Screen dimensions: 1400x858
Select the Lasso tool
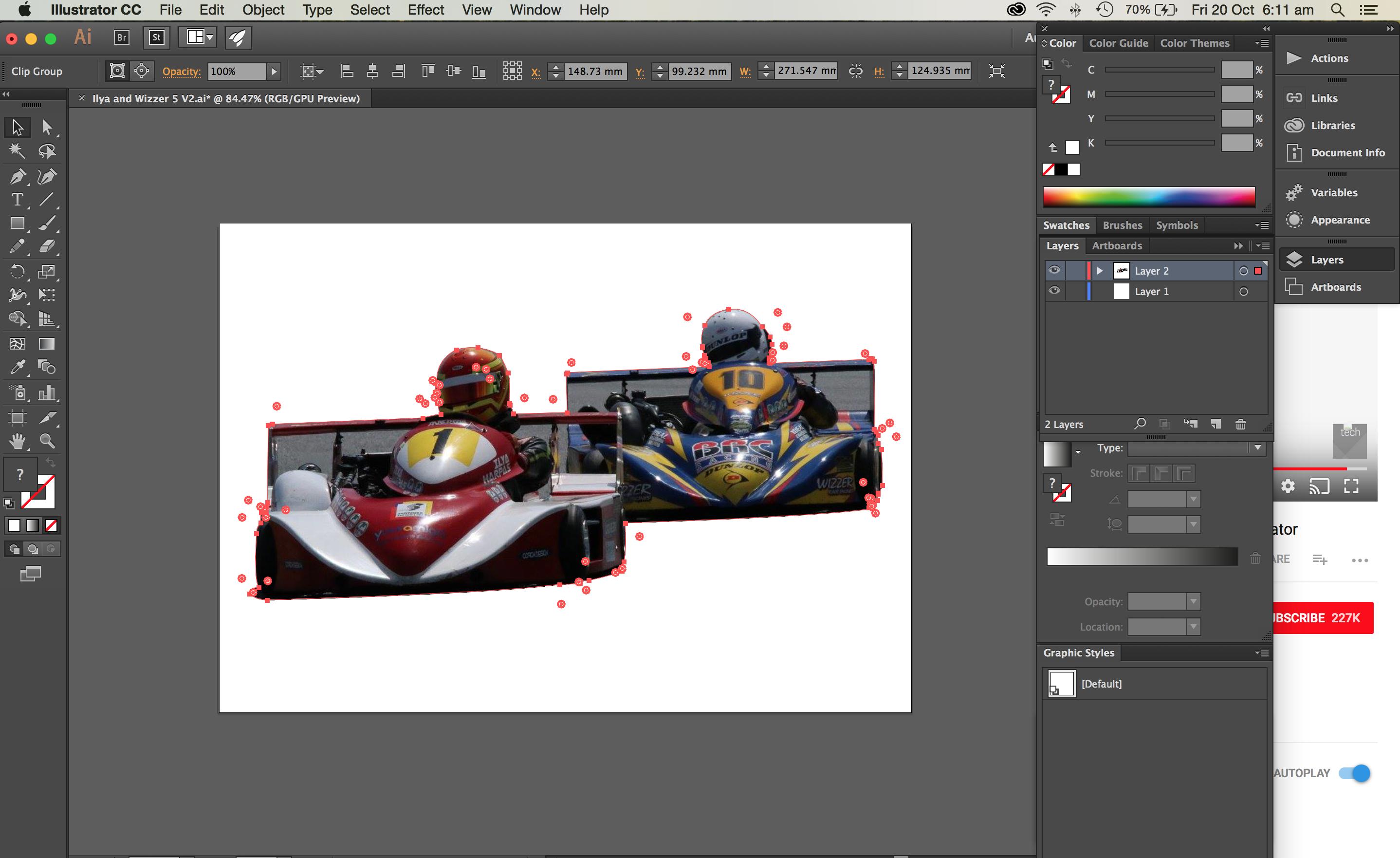pos(47,151)
